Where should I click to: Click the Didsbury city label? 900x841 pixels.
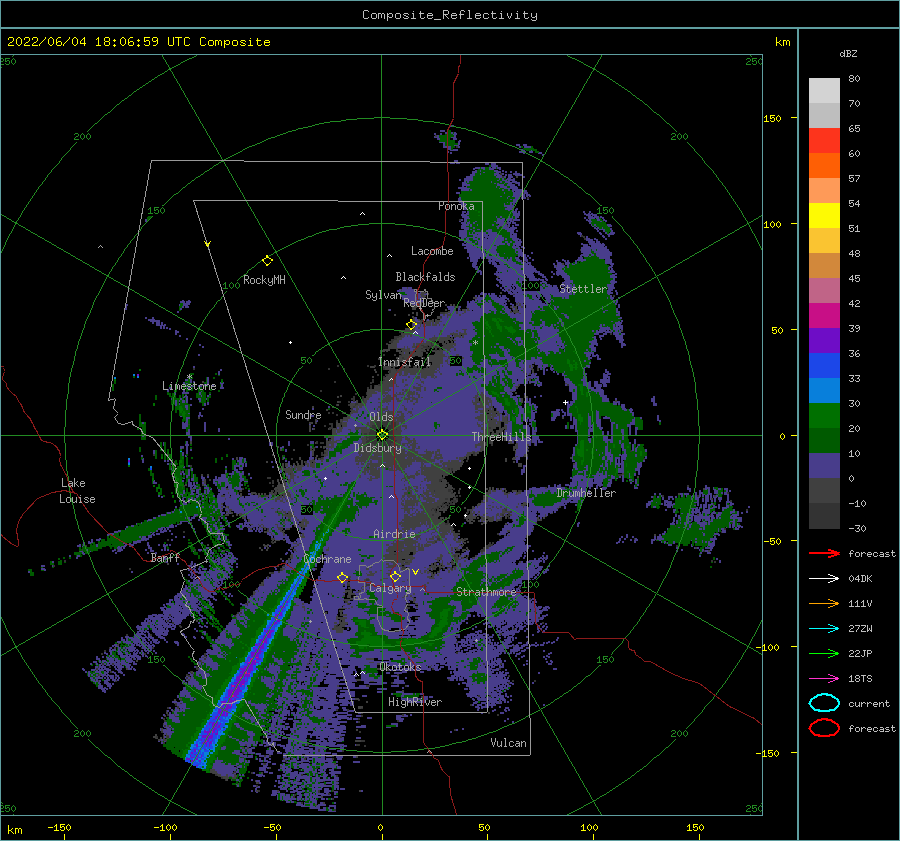(378, 448)
